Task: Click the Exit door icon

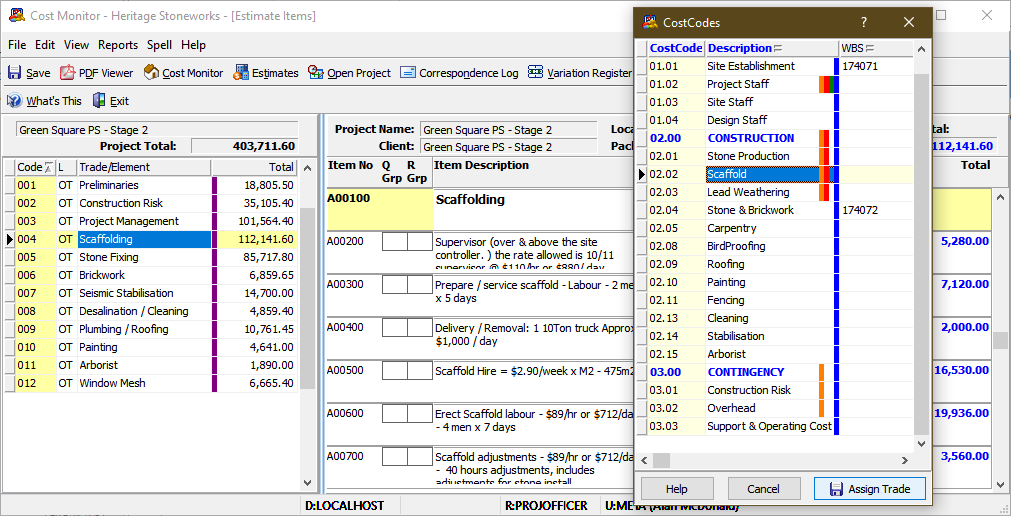Action: tap(99, 101)
